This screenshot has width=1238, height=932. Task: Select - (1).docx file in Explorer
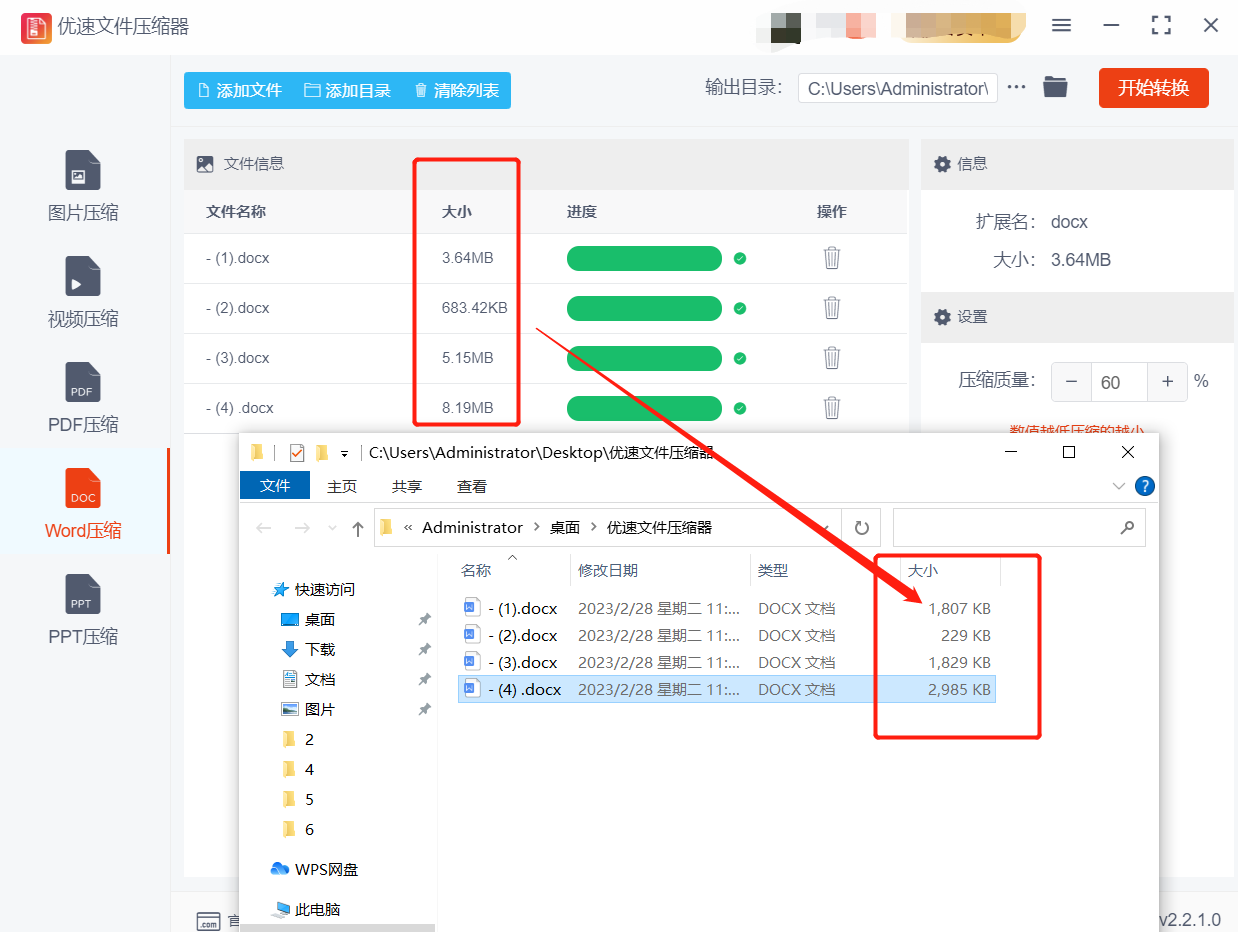(x=726, y=608)
